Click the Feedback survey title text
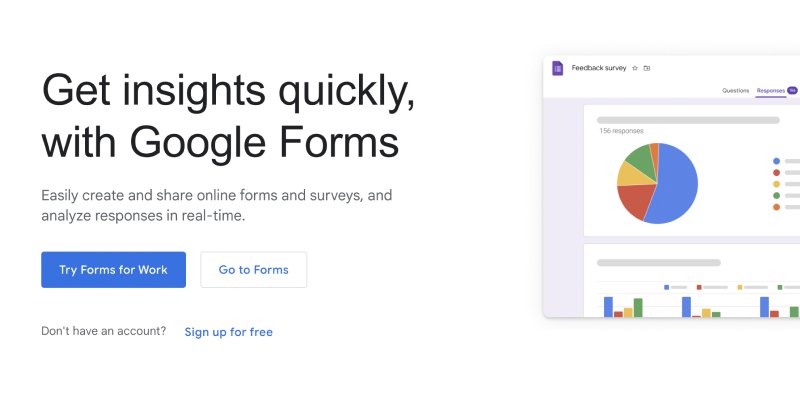 pos(598,68)
